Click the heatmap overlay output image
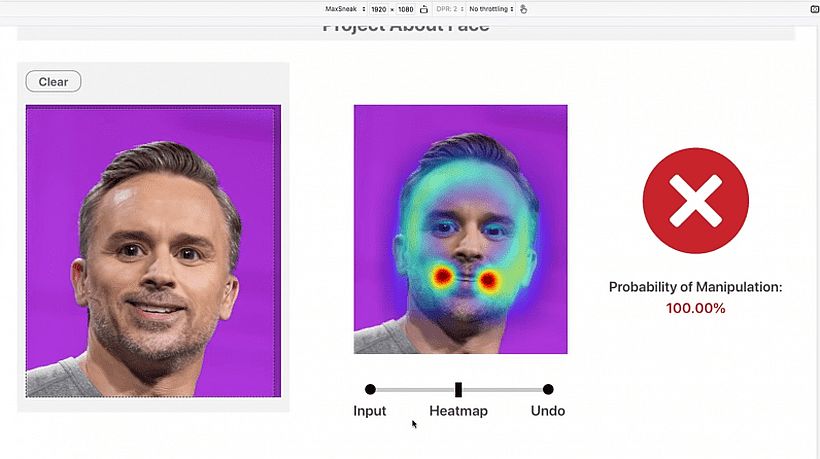Screen dimensions: 820x459 click(460, 229)
